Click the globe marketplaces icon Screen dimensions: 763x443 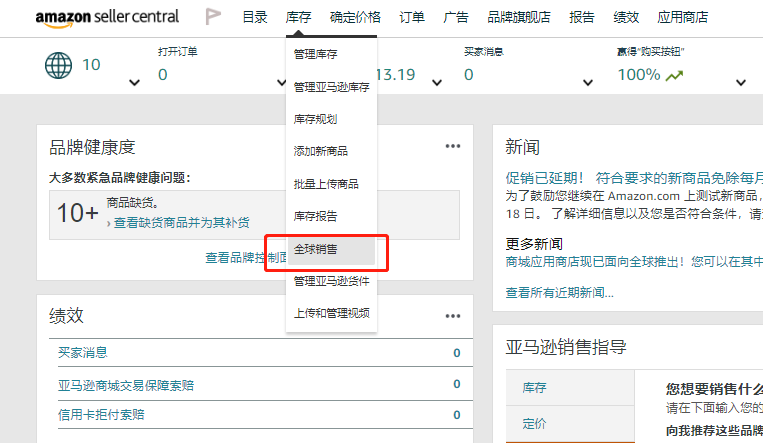pyautogui.click(x=59, y=65)
